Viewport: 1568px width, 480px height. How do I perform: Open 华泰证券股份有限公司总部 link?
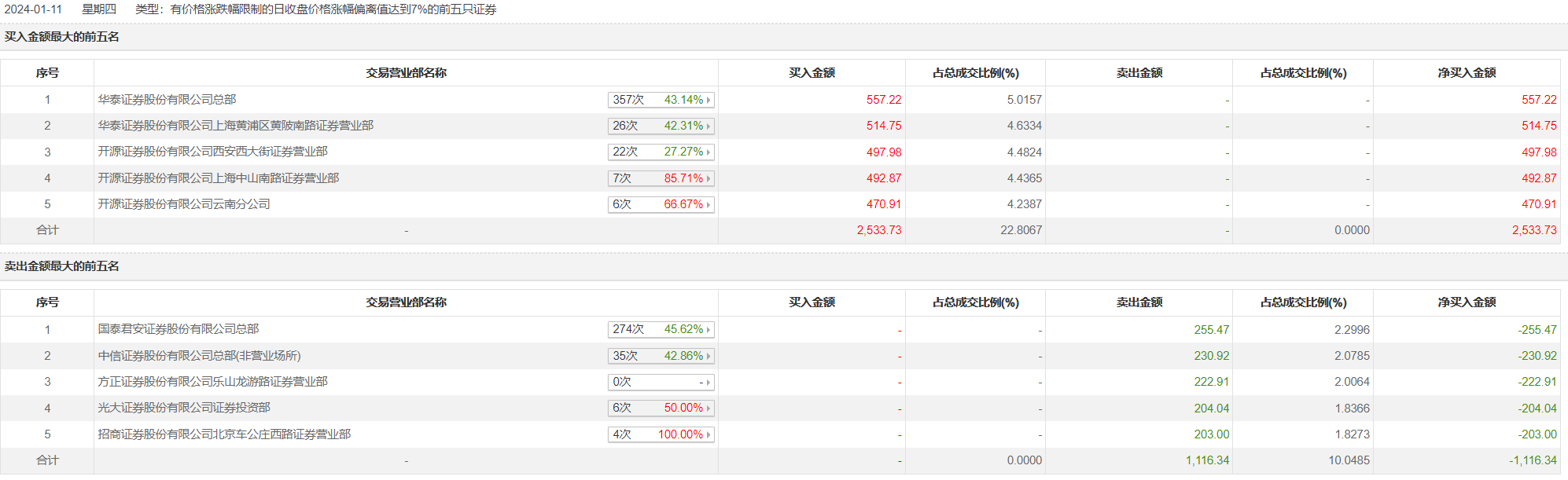[x=167, y=100]
